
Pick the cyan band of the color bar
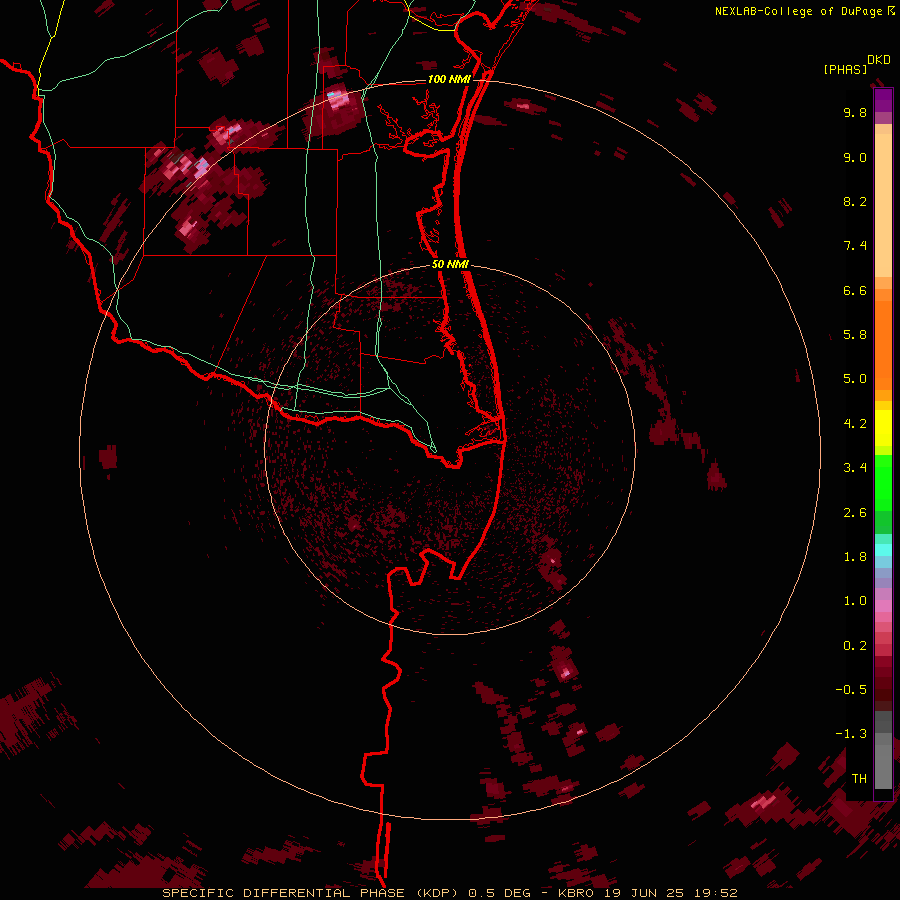[x=883, y=550]
